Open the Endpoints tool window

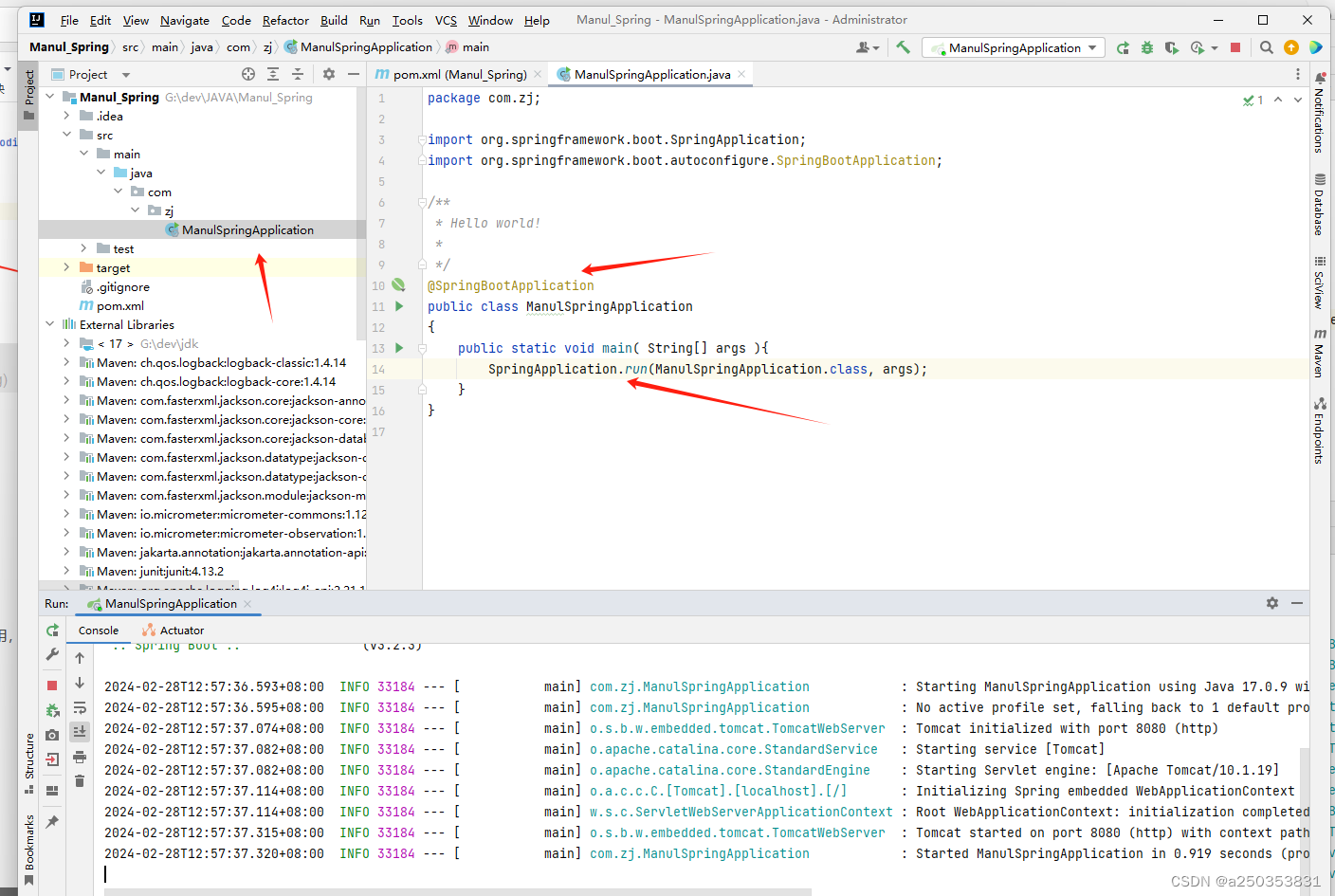(x=1319, y=430)
